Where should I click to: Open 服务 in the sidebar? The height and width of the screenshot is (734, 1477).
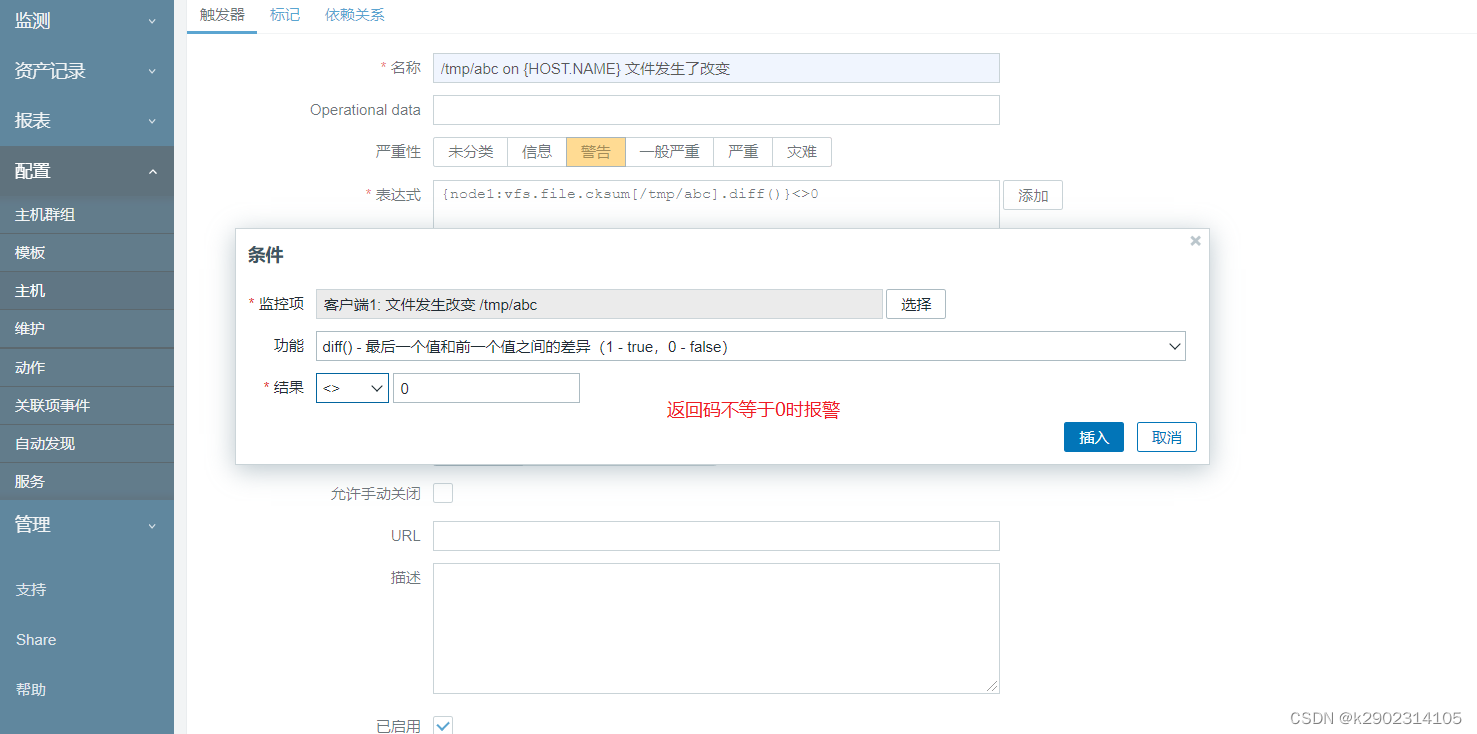pos(87,481)
